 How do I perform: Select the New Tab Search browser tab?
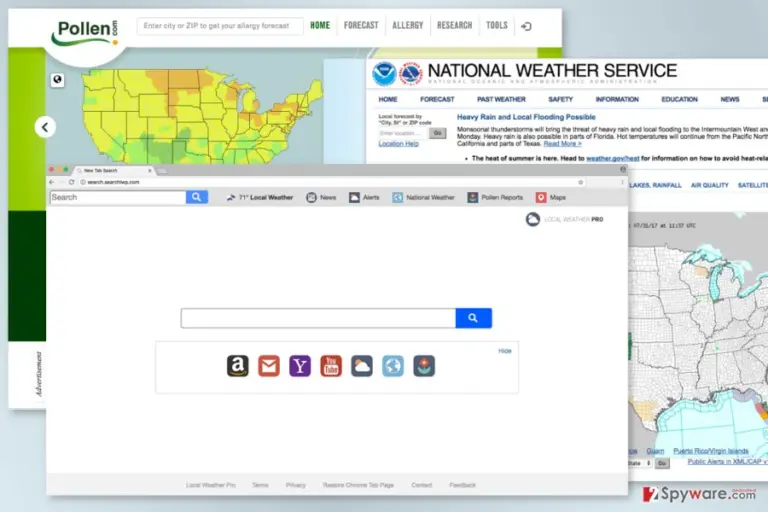114,171
